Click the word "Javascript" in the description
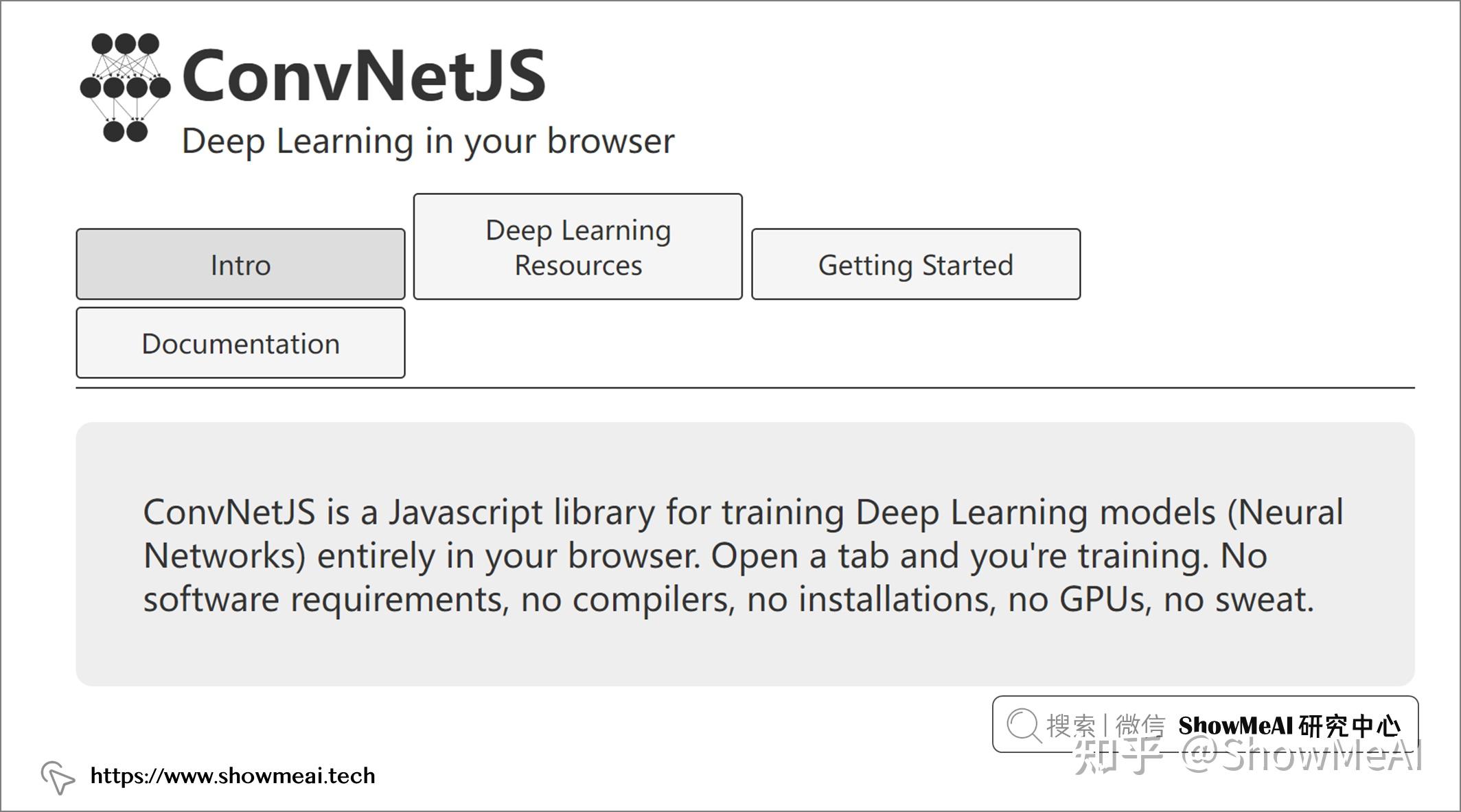 (465, 512)
